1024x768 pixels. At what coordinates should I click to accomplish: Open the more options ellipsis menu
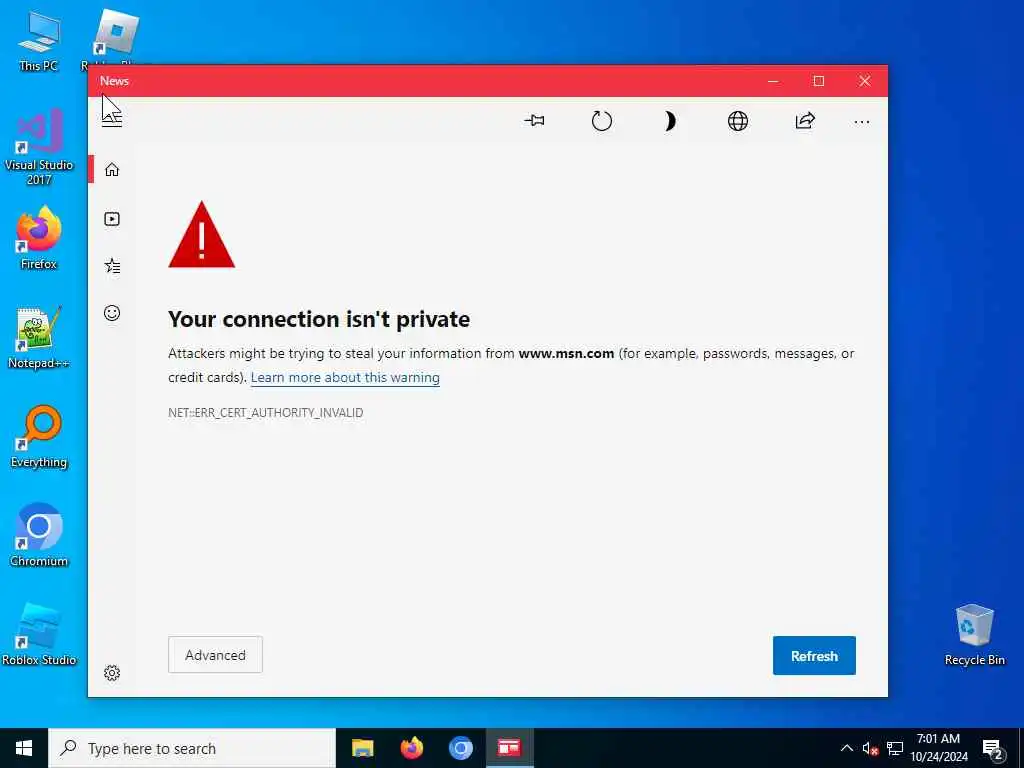tap(861, 121)
